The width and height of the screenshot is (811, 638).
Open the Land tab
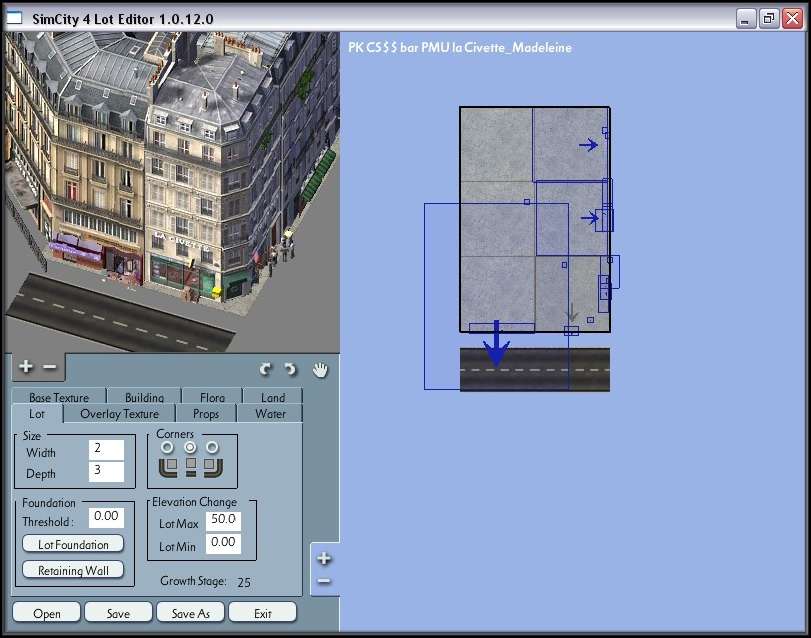(x=273, y=397)
